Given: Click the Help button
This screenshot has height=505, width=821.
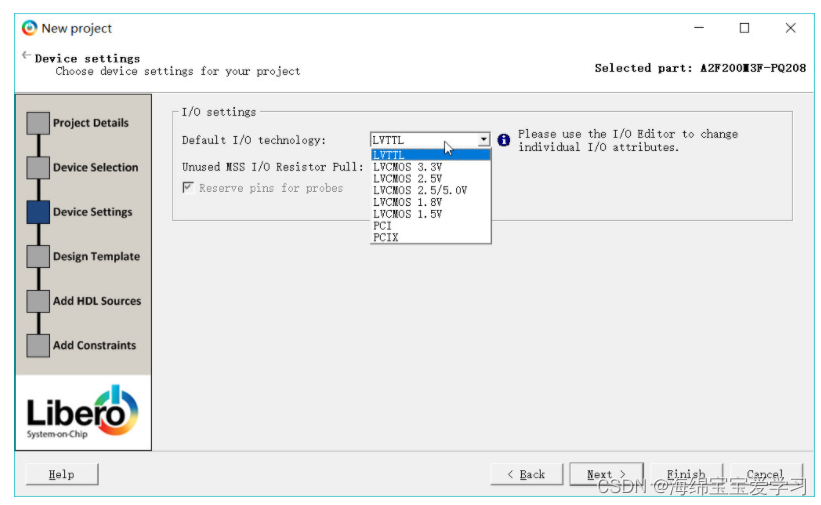Looking at the screenshot, I should 62,474.
